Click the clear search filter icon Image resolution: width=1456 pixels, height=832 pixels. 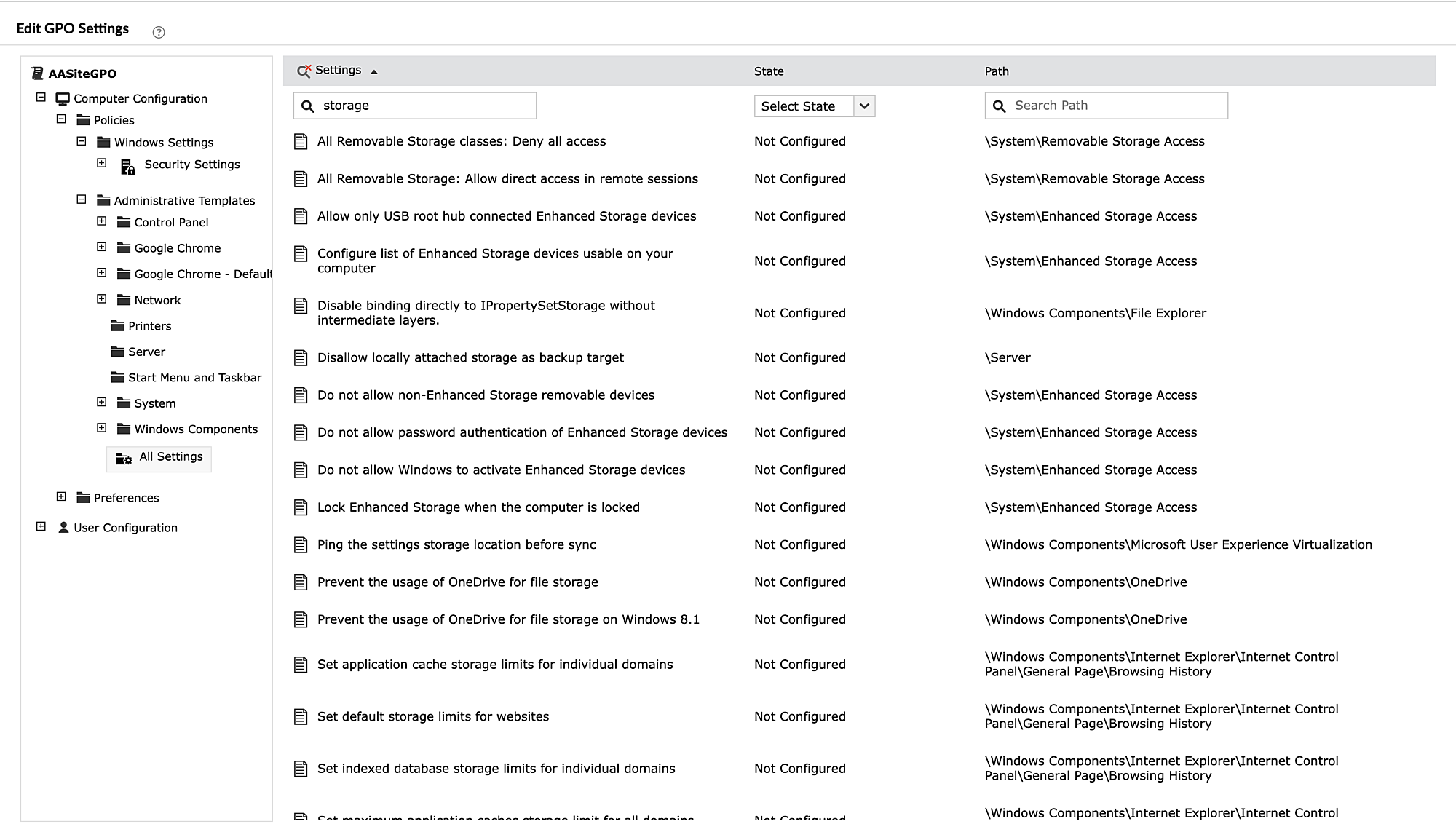304,71
